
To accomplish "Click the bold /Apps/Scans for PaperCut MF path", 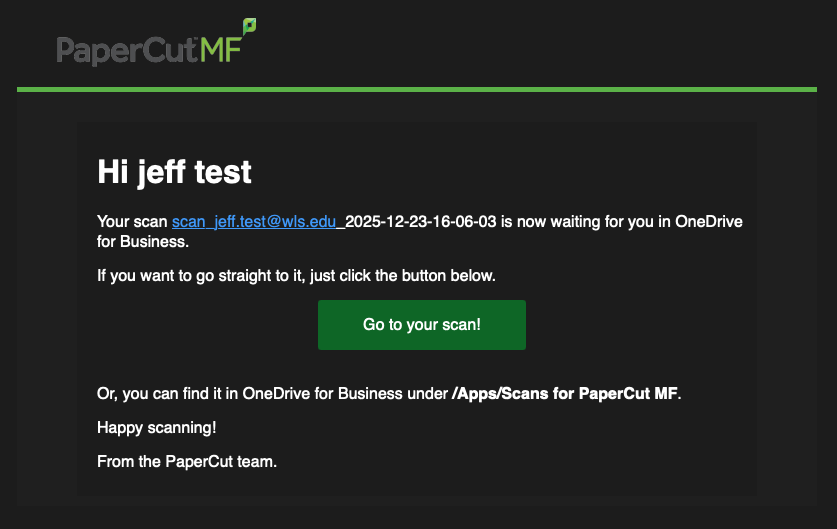I will [565, 394].
